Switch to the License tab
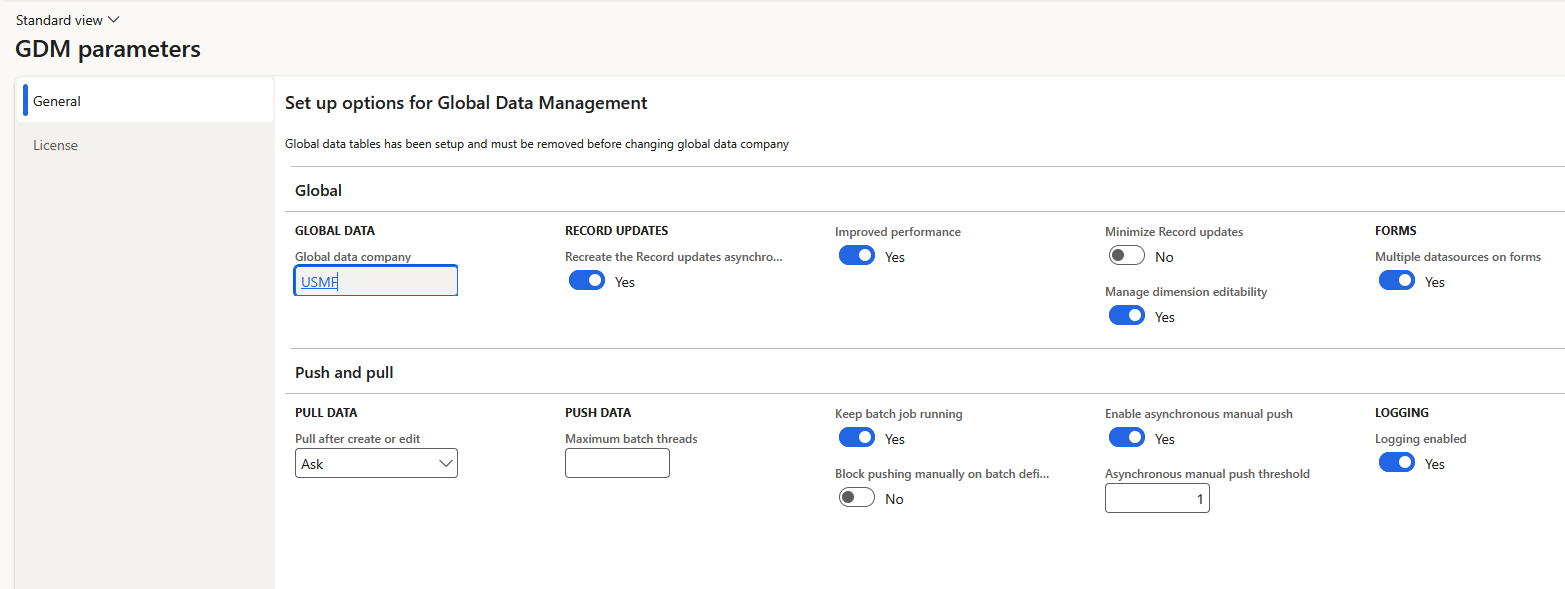 (145, 145)
